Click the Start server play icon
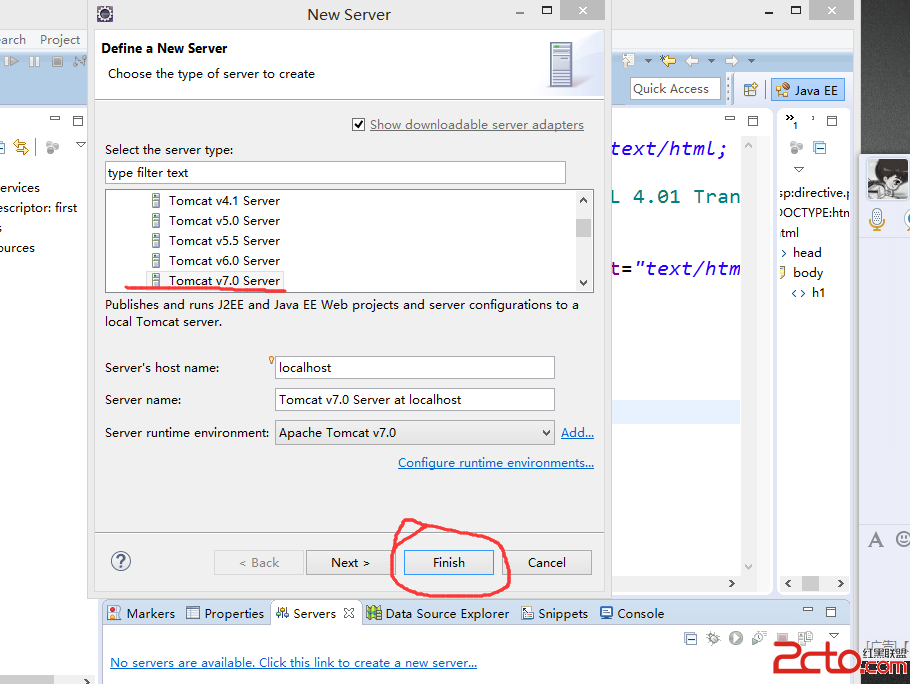 [x=736, y=638]
